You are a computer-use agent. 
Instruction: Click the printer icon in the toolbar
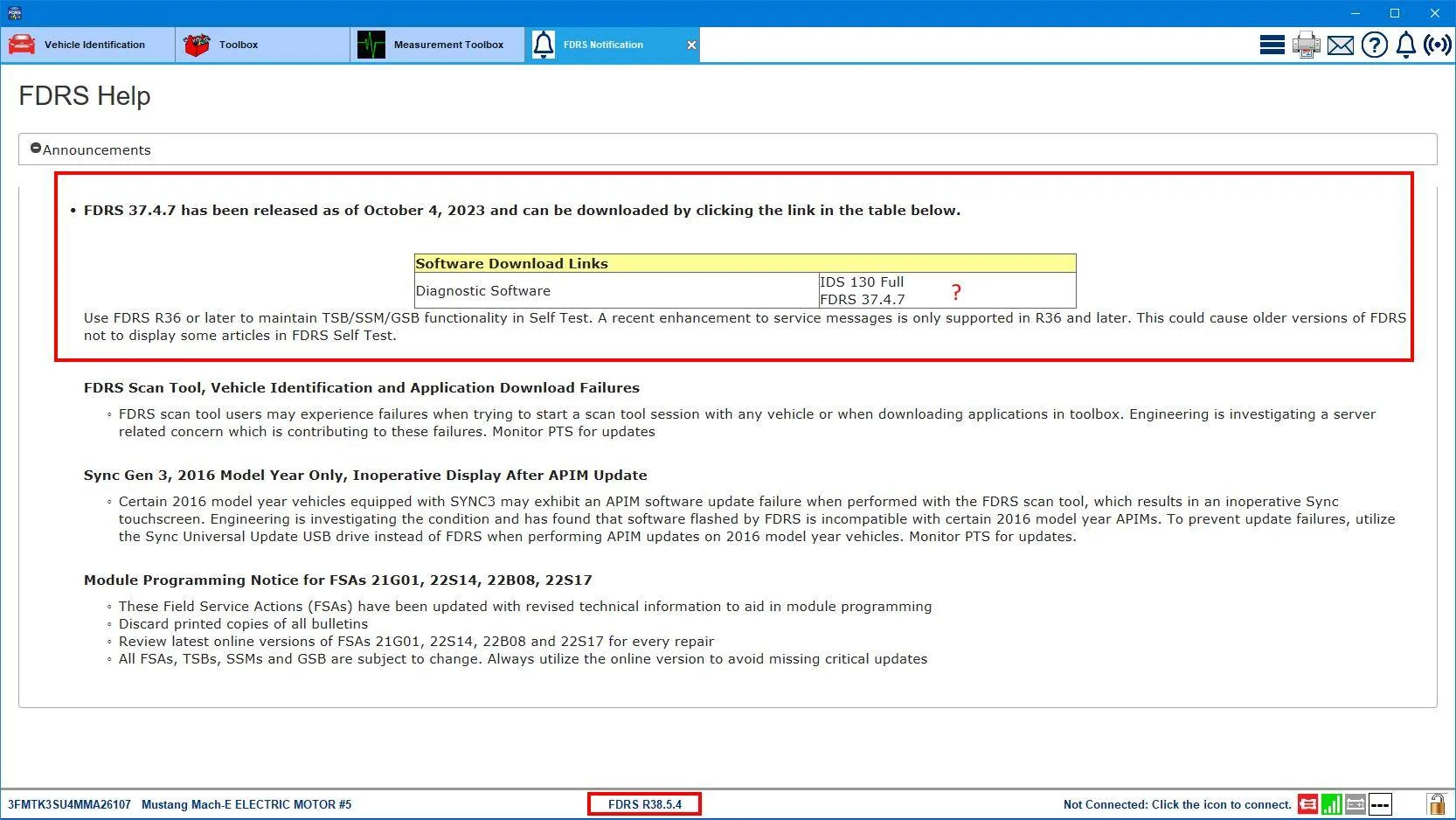point(1307,45)
